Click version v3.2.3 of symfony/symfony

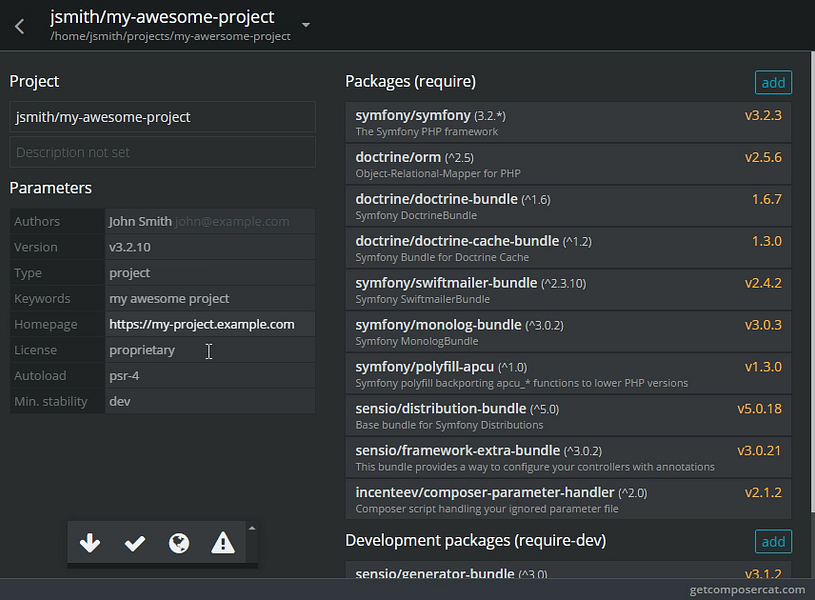point(763,115)
